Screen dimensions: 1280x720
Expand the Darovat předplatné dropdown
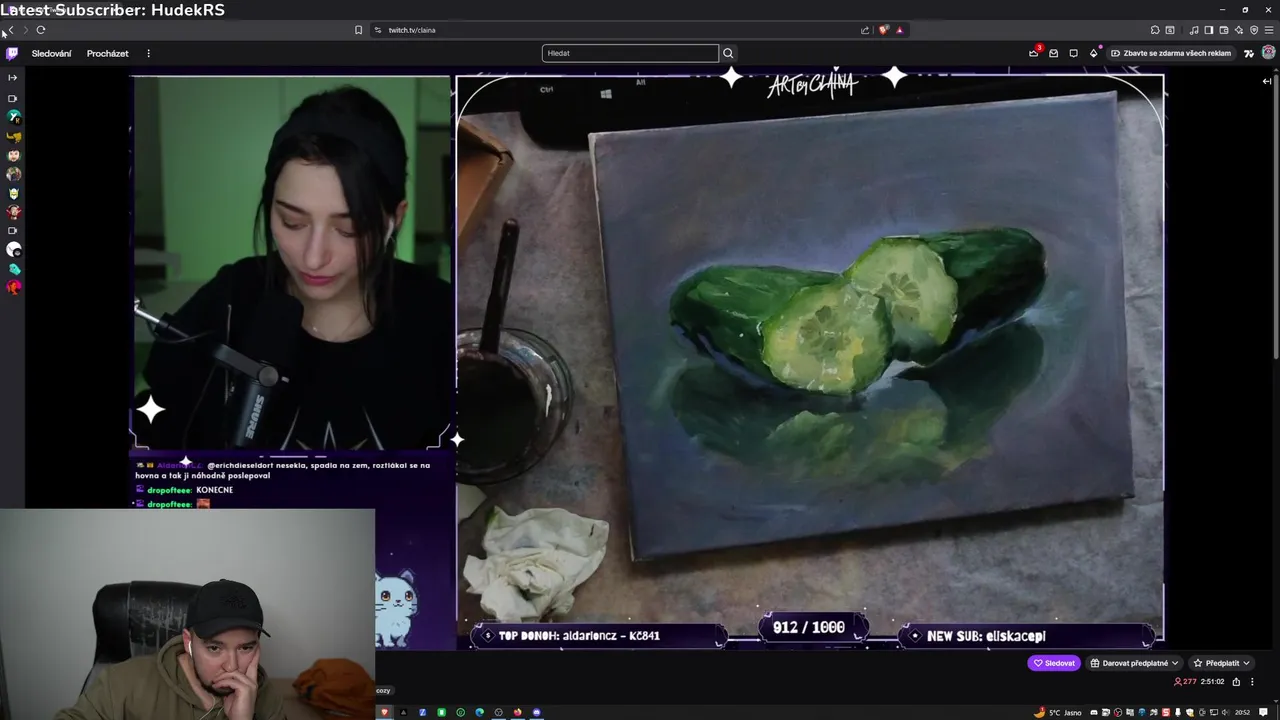[1135, 663]
